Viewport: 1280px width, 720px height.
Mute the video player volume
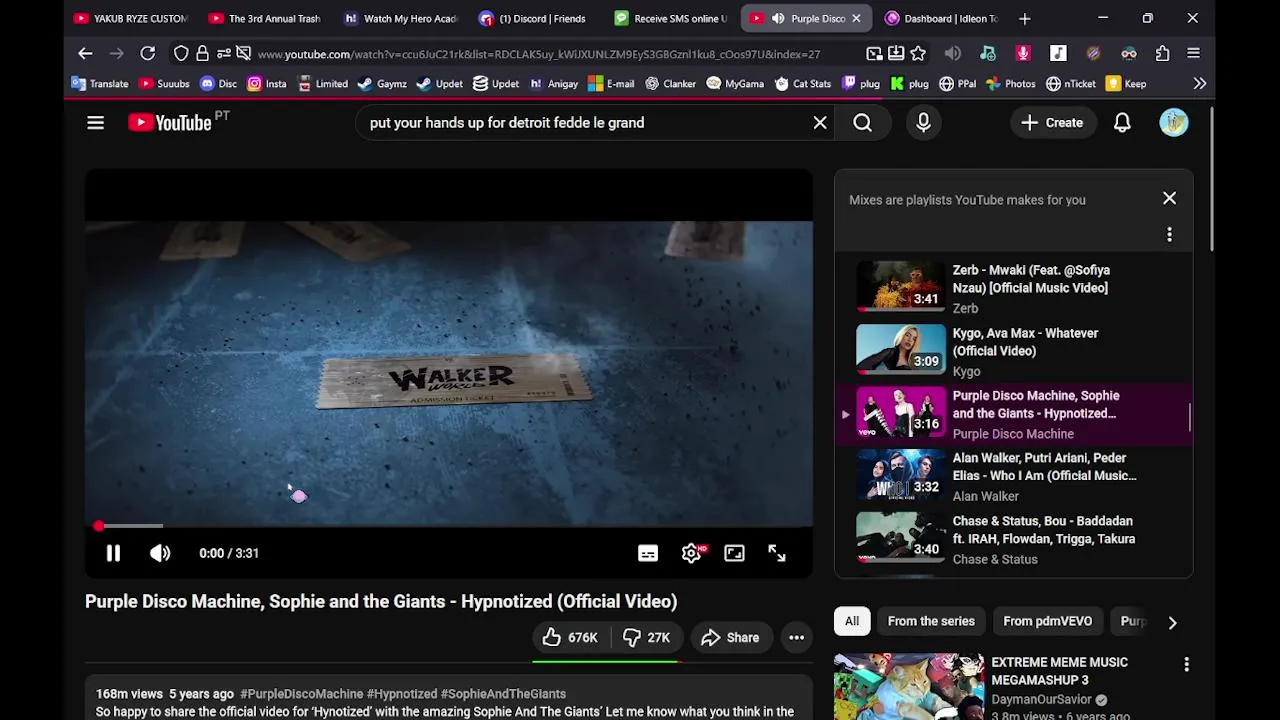pyautogui.click(x=160, y=553)
